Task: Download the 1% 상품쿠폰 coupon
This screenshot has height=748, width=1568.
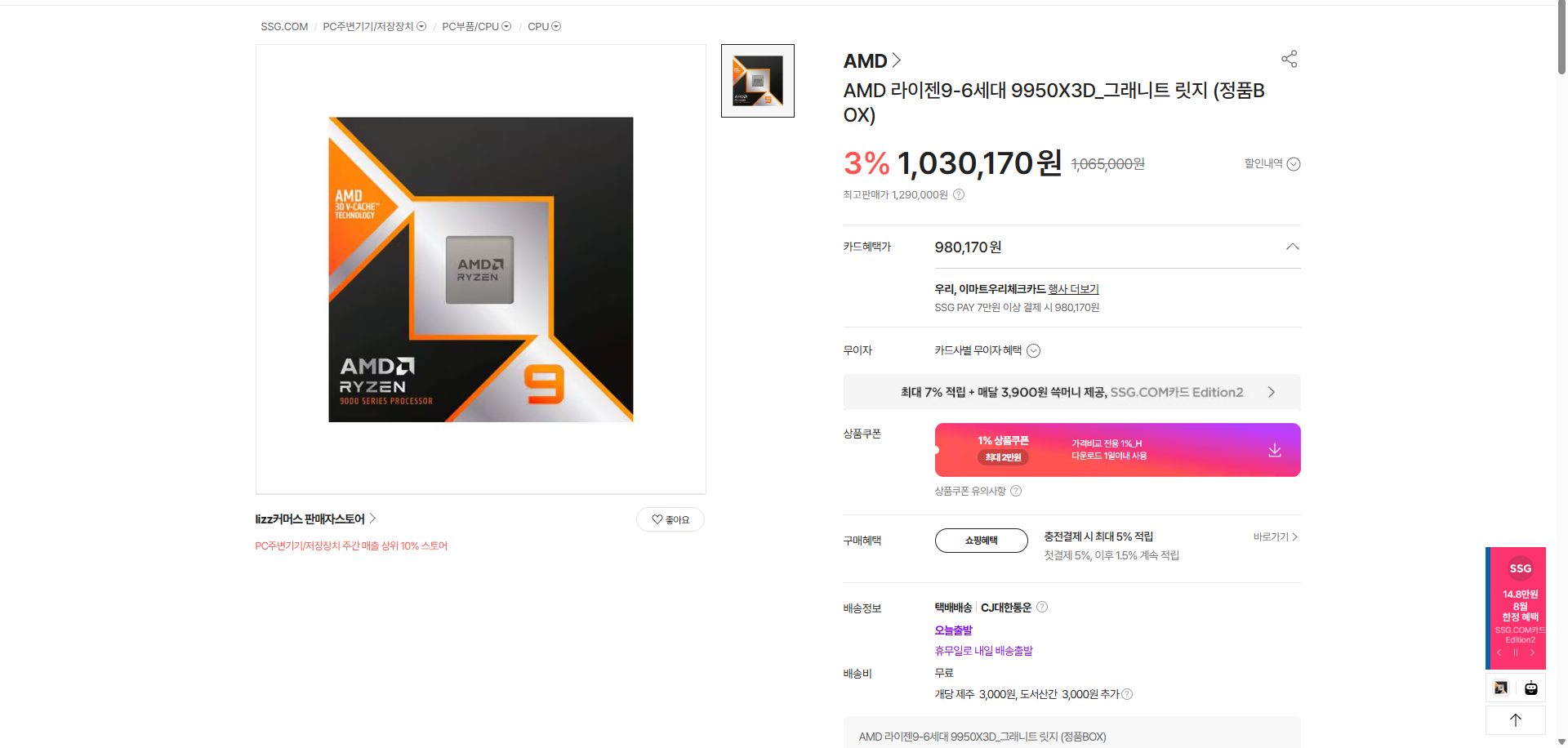Action: click(x=1274, y=450)
